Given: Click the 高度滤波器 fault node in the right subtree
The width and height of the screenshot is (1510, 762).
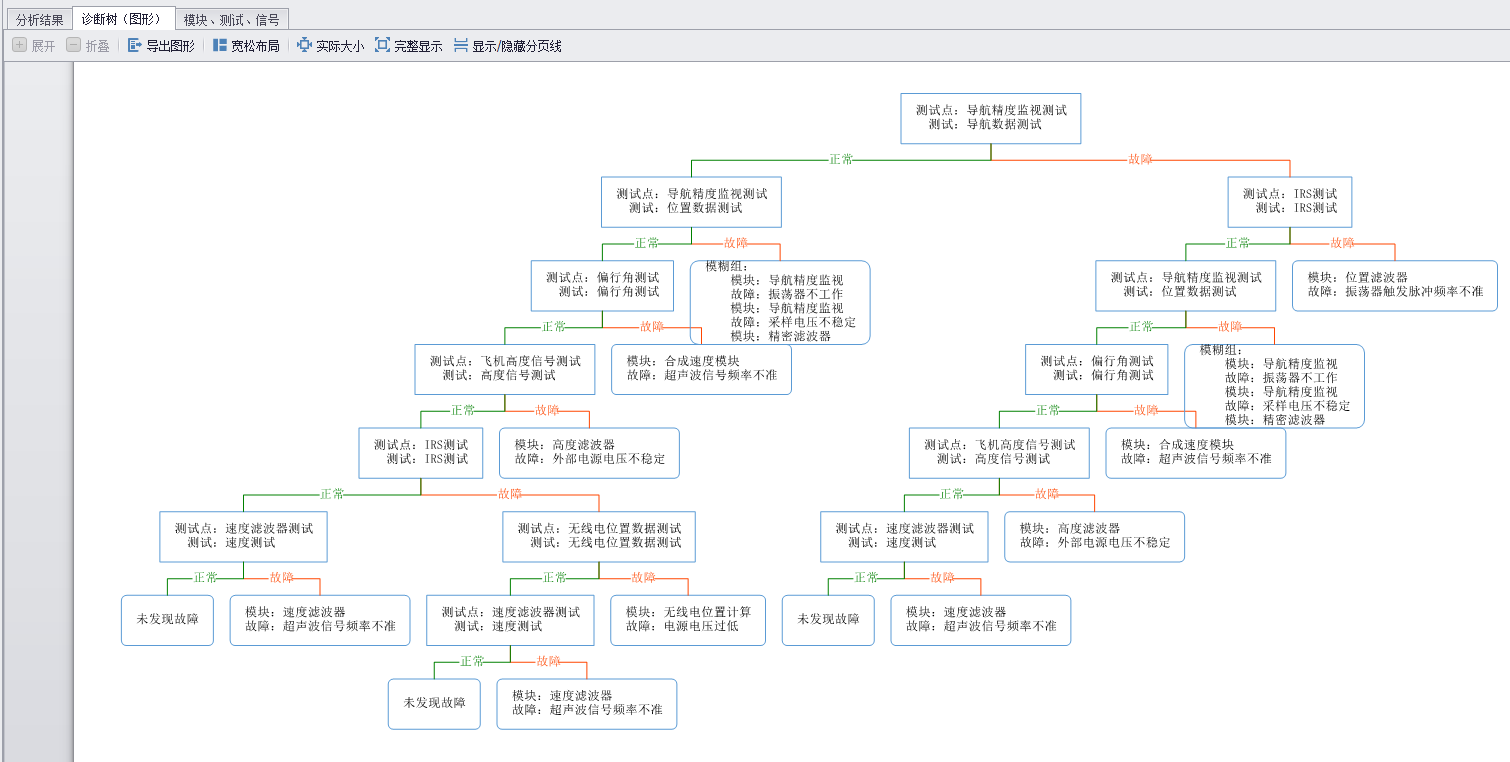Looking at the screenshot, I should click(1094, 537).
